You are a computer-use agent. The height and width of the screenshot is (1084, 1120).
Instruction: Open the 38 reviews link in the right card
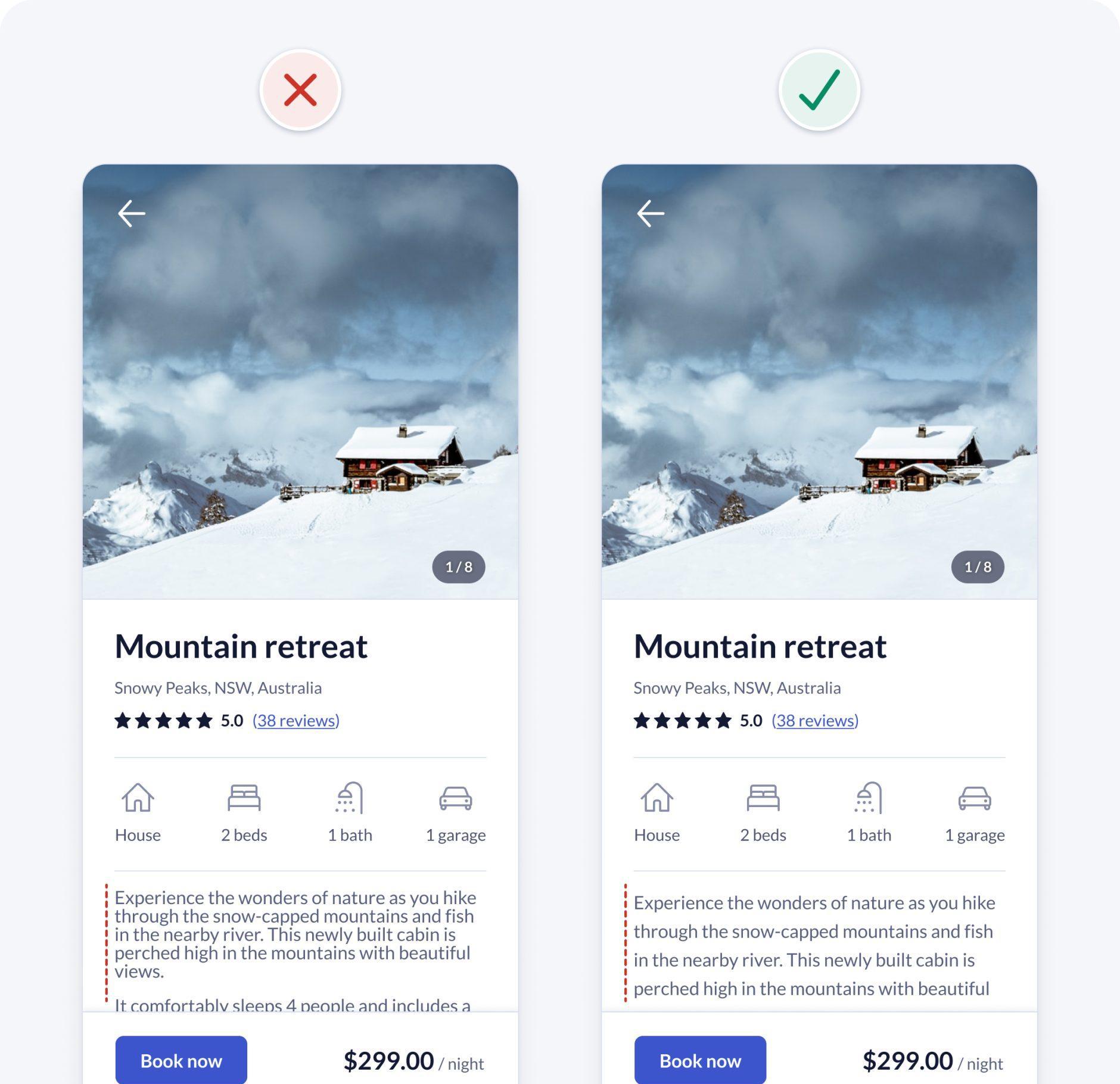tap(815, 721)
